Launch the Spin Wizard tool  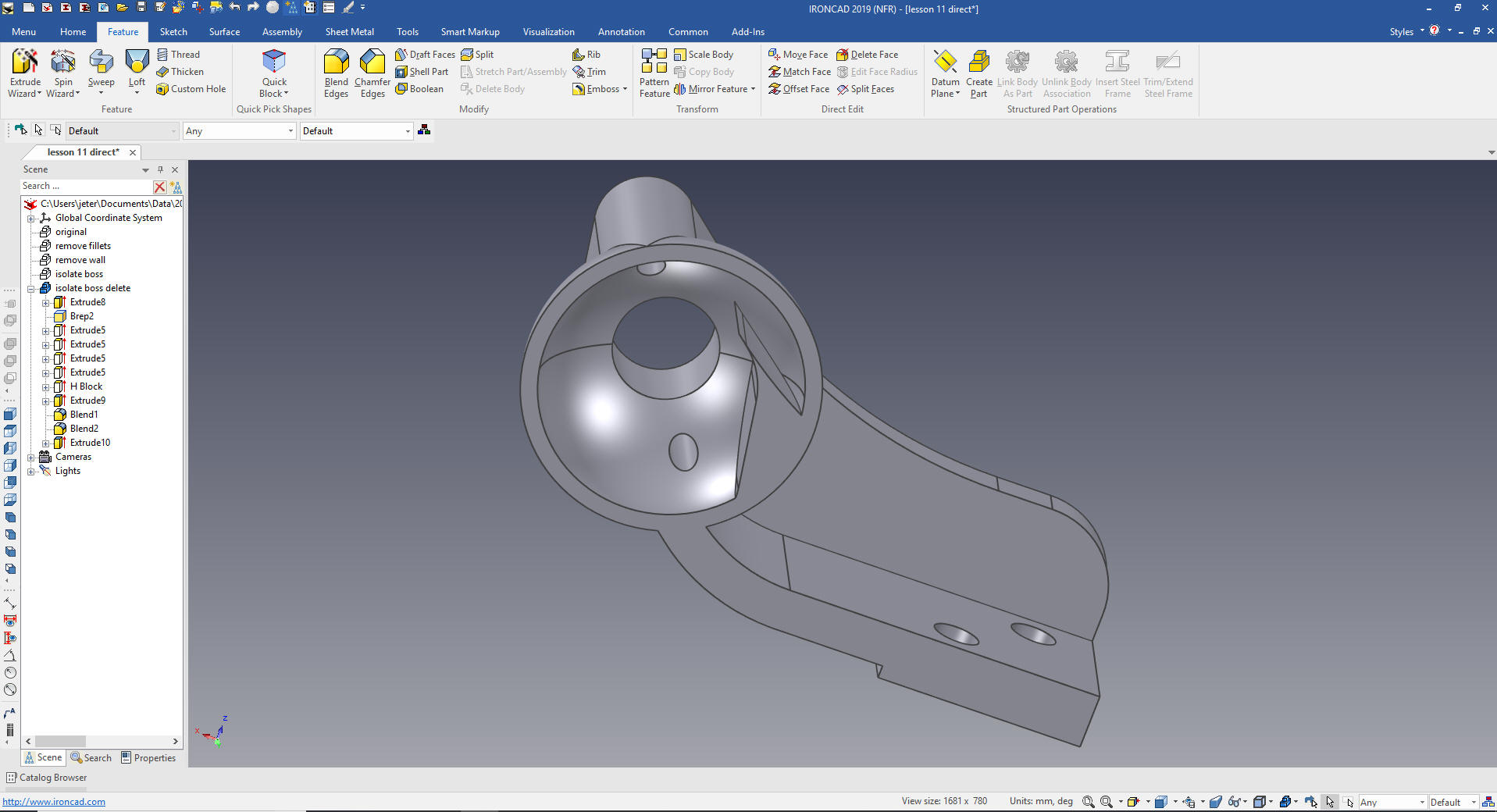(62, 73)
